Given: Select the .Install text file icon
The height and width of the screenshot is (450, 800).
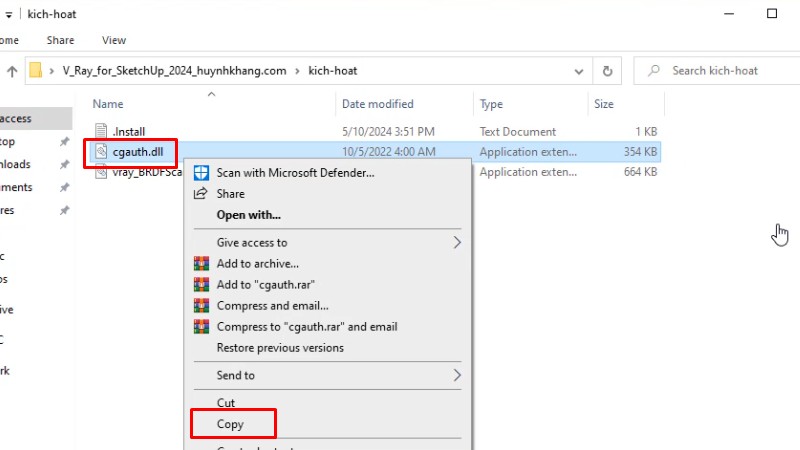Looking at the screenshot, I should tap(101, 131).
